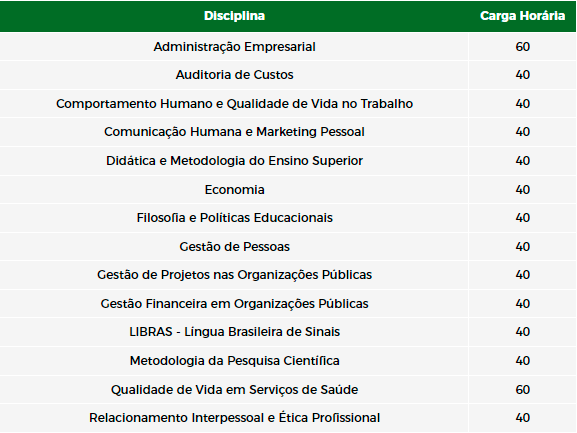577x433 pixels.
Task: Select Qualidade de Vida em Serviços de Saúde
Action: coord(234,389)
